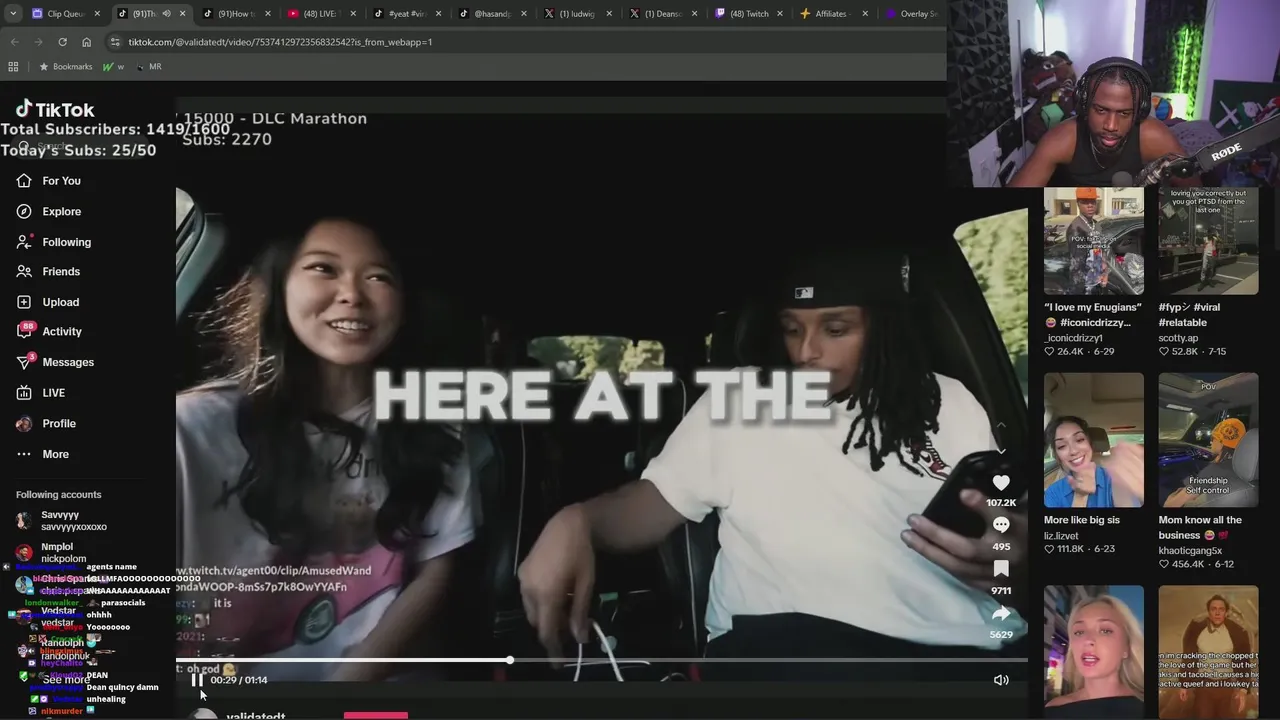Viewport: 1280px width, 720px height.
Task: Open the comments with the speech bubble icon
Action: tap(1001, 525)
